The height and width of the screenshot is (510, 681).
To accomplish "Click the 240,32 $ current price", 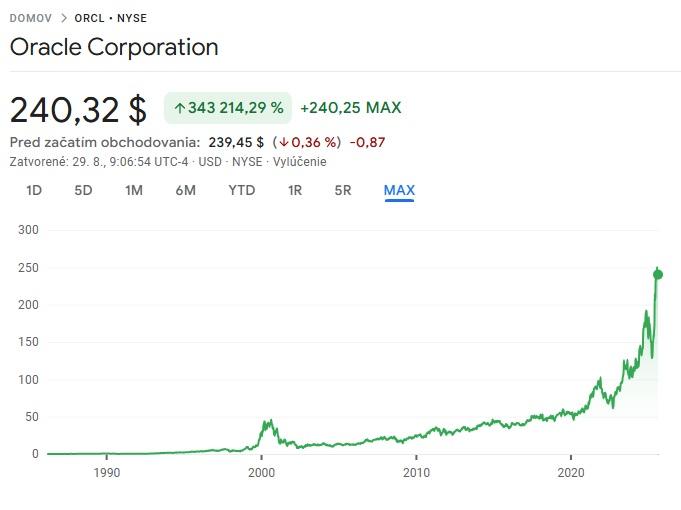I will click(78, 108).
